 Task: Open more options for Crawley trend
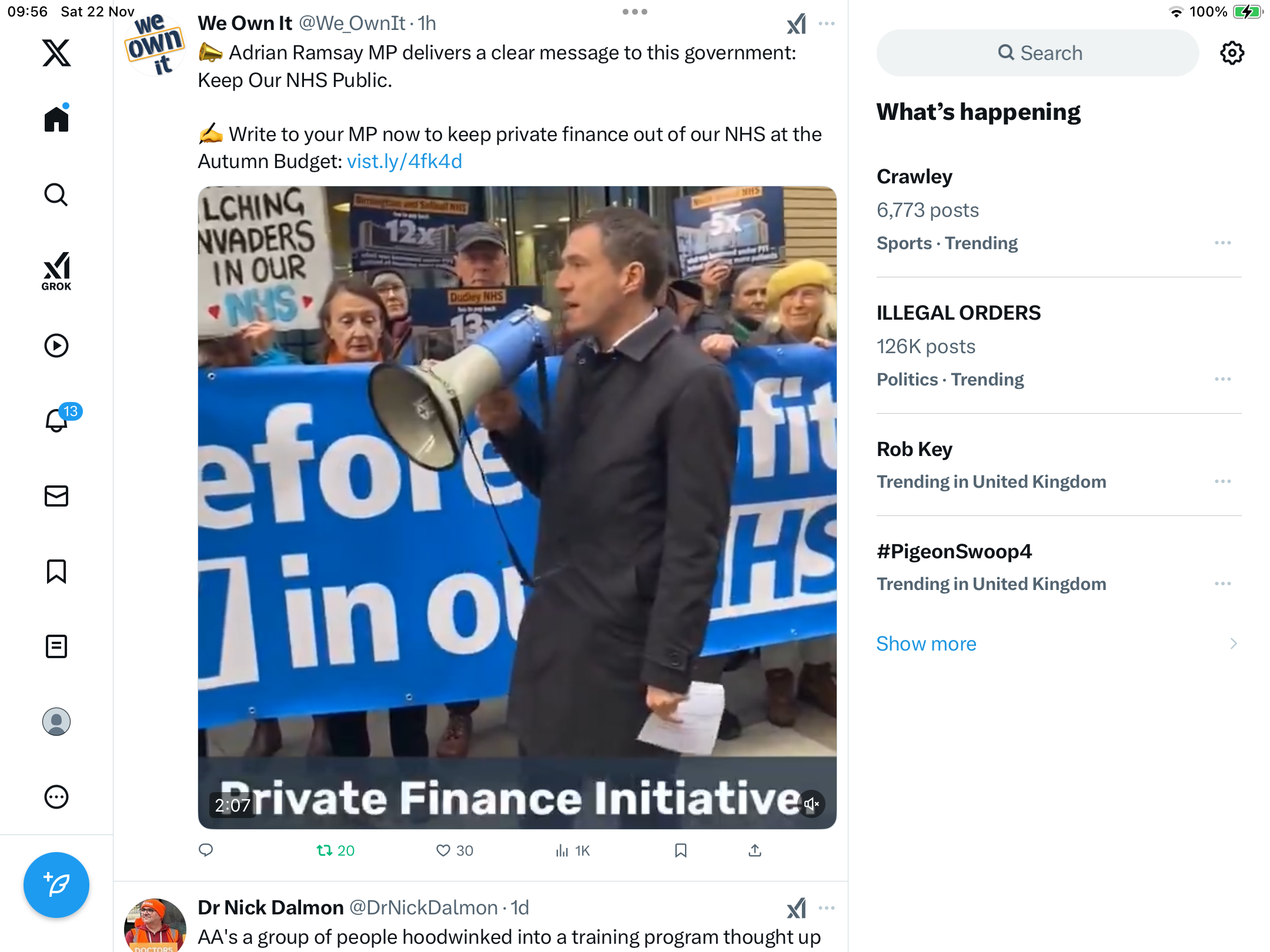pos(1222,243)
